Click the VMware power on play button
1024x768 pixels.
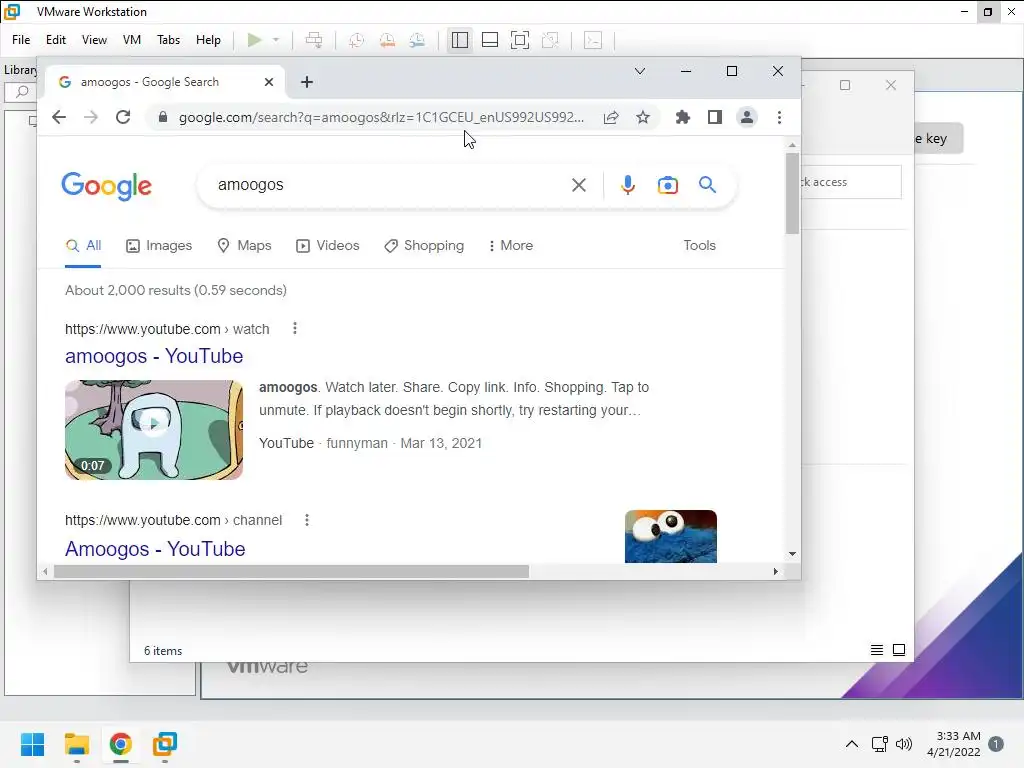[255, 40]
